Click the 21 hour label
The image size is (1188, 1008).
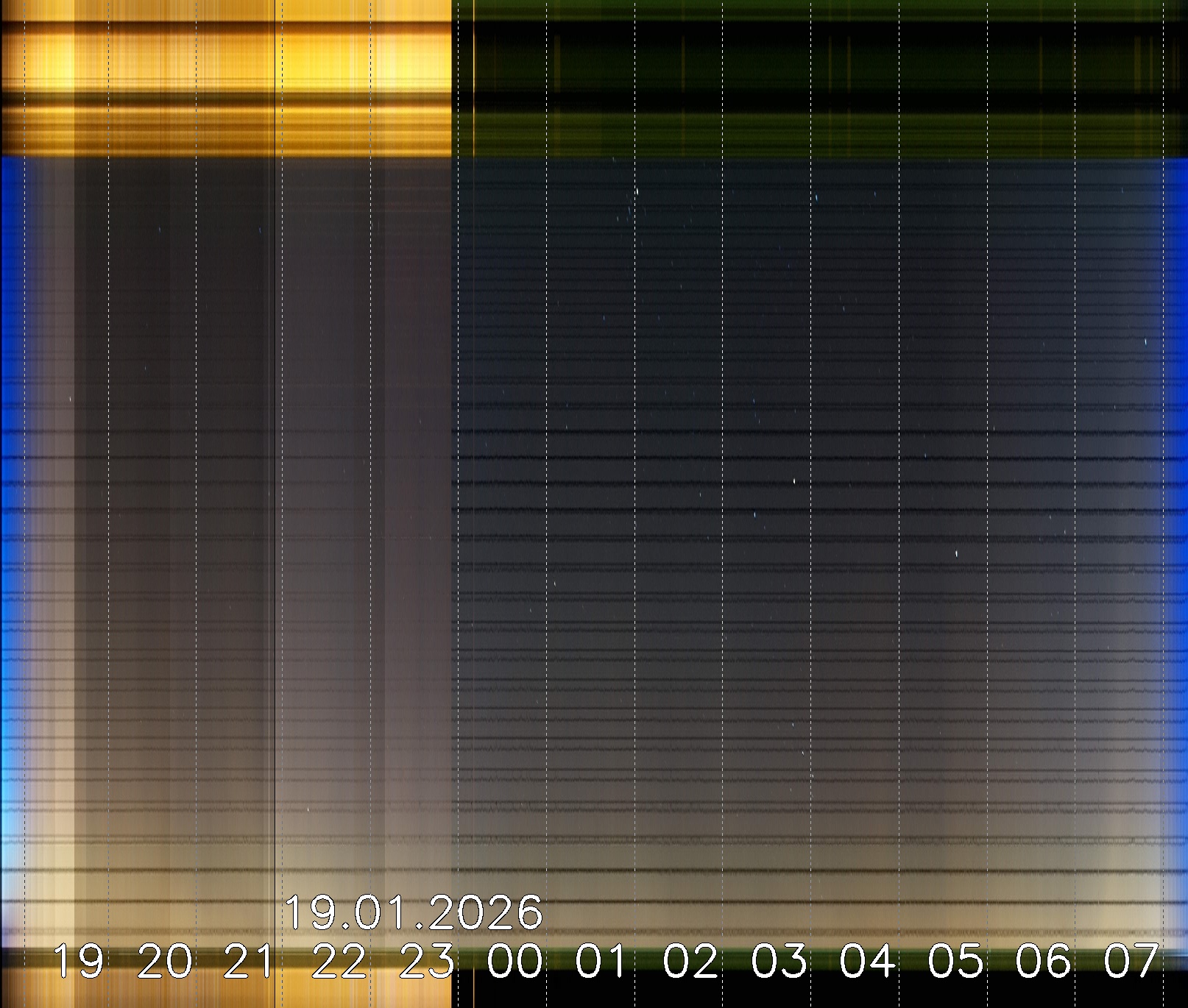point(248,961)
